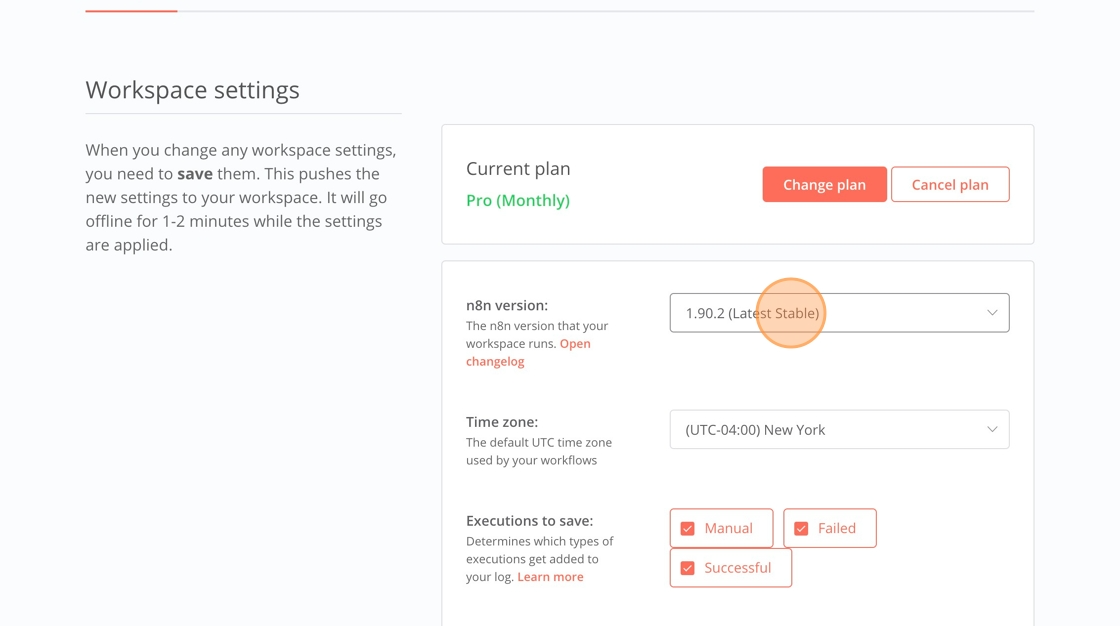Click the chevron arrow in n8n version field
1120x626 pixels.
992,313
